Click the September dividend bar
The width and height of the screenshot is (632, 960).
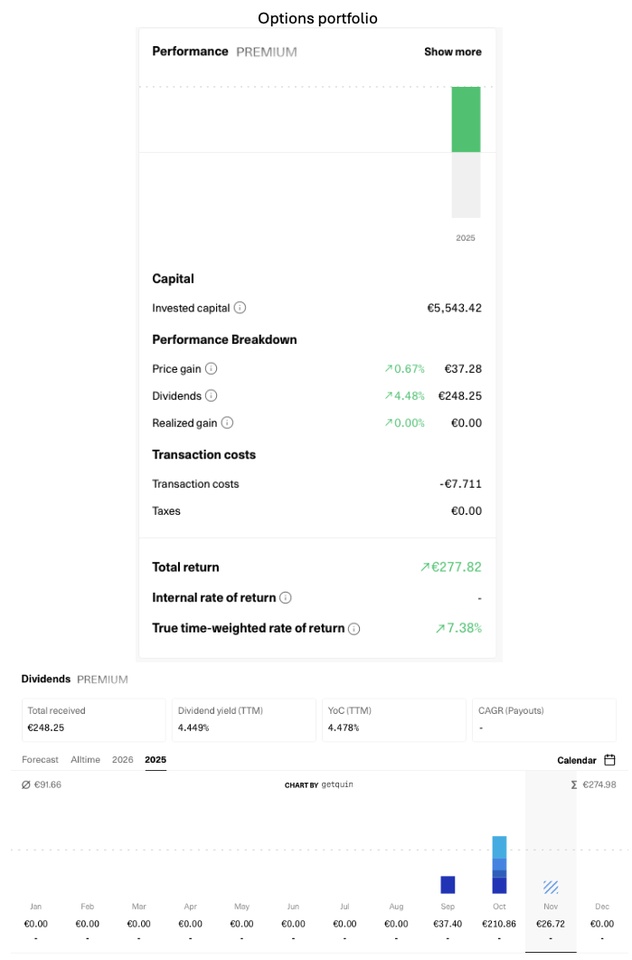[x=447, y=885]
